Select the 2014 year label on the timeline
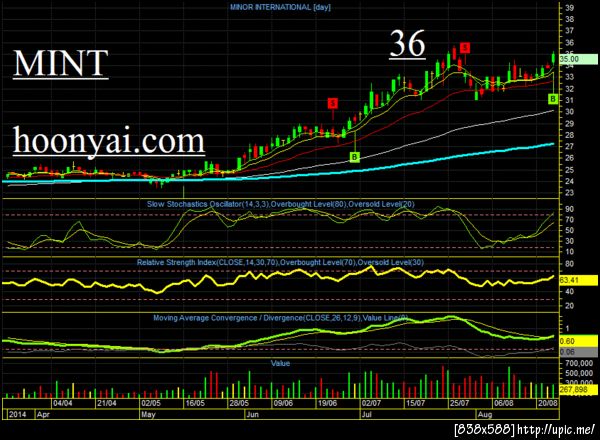Viewport: 600px width, 440px height. tap(18, 415)
